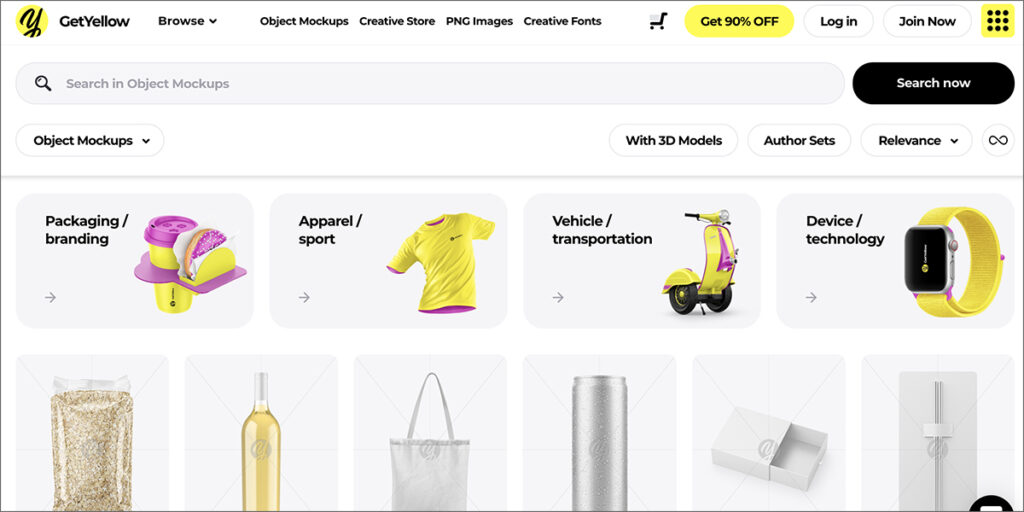
Task: Click the arrow on Vehicle / transportation card
Action: click(558, 298)
